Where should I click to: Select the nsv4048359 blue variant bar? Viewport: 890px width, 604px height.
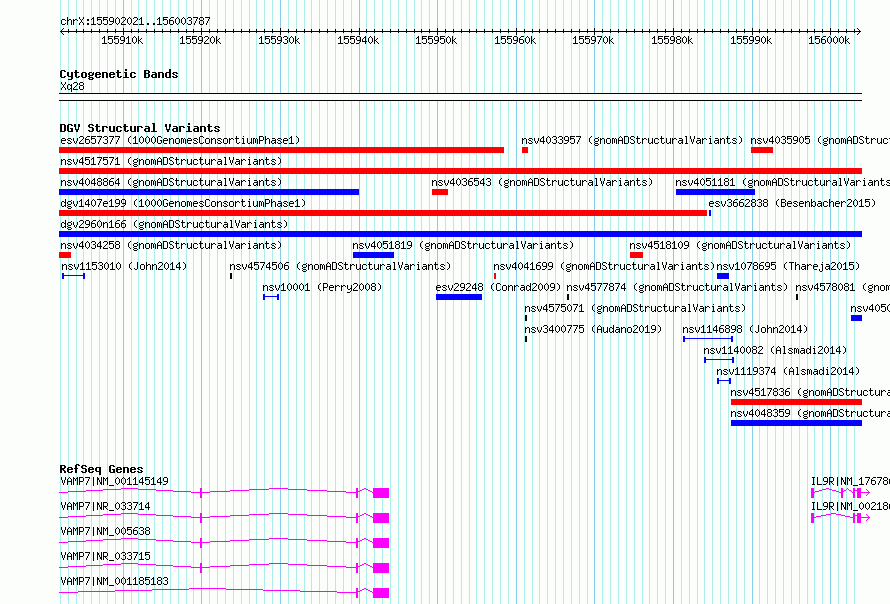(x=796, y=423)
